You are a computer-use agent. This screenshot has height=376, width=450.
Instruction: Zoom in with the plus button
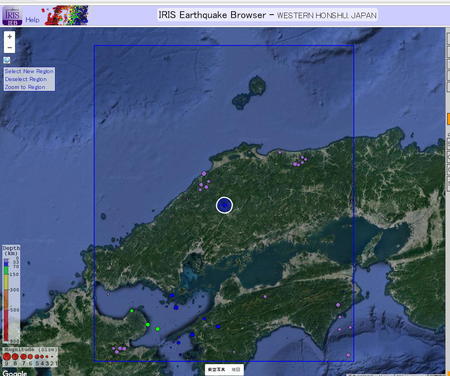tap(9, 37)
